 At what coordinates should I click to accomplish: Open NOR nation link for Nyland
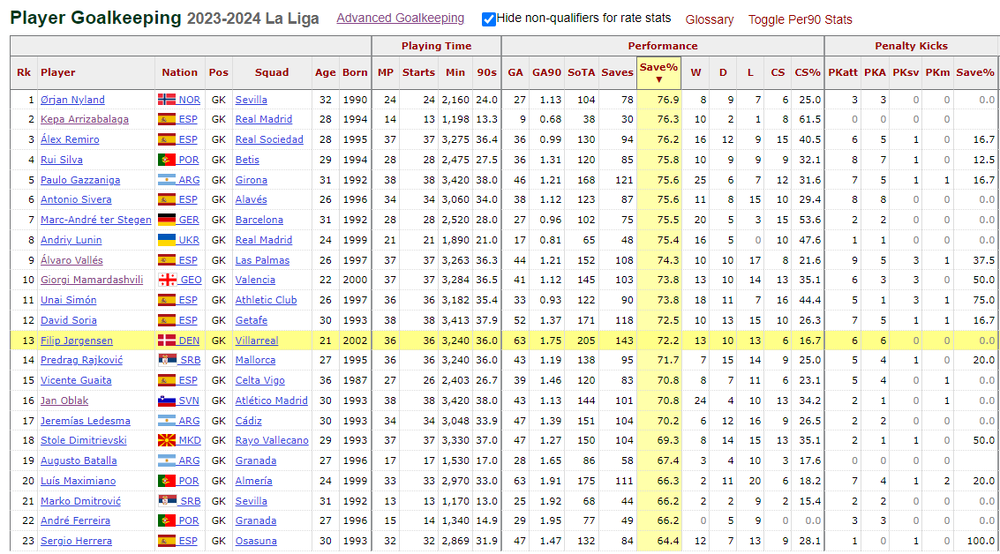189,100
